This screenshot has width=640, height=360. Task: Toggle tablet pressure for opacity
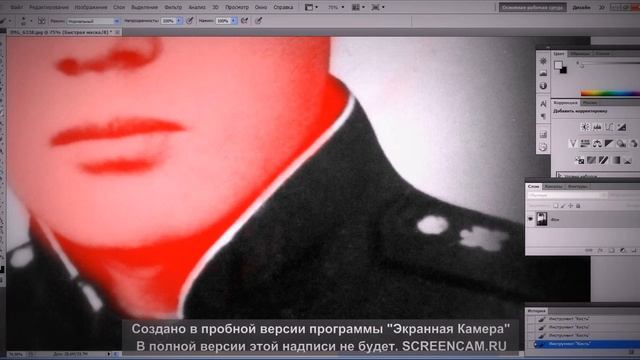(x=190, y=20)
